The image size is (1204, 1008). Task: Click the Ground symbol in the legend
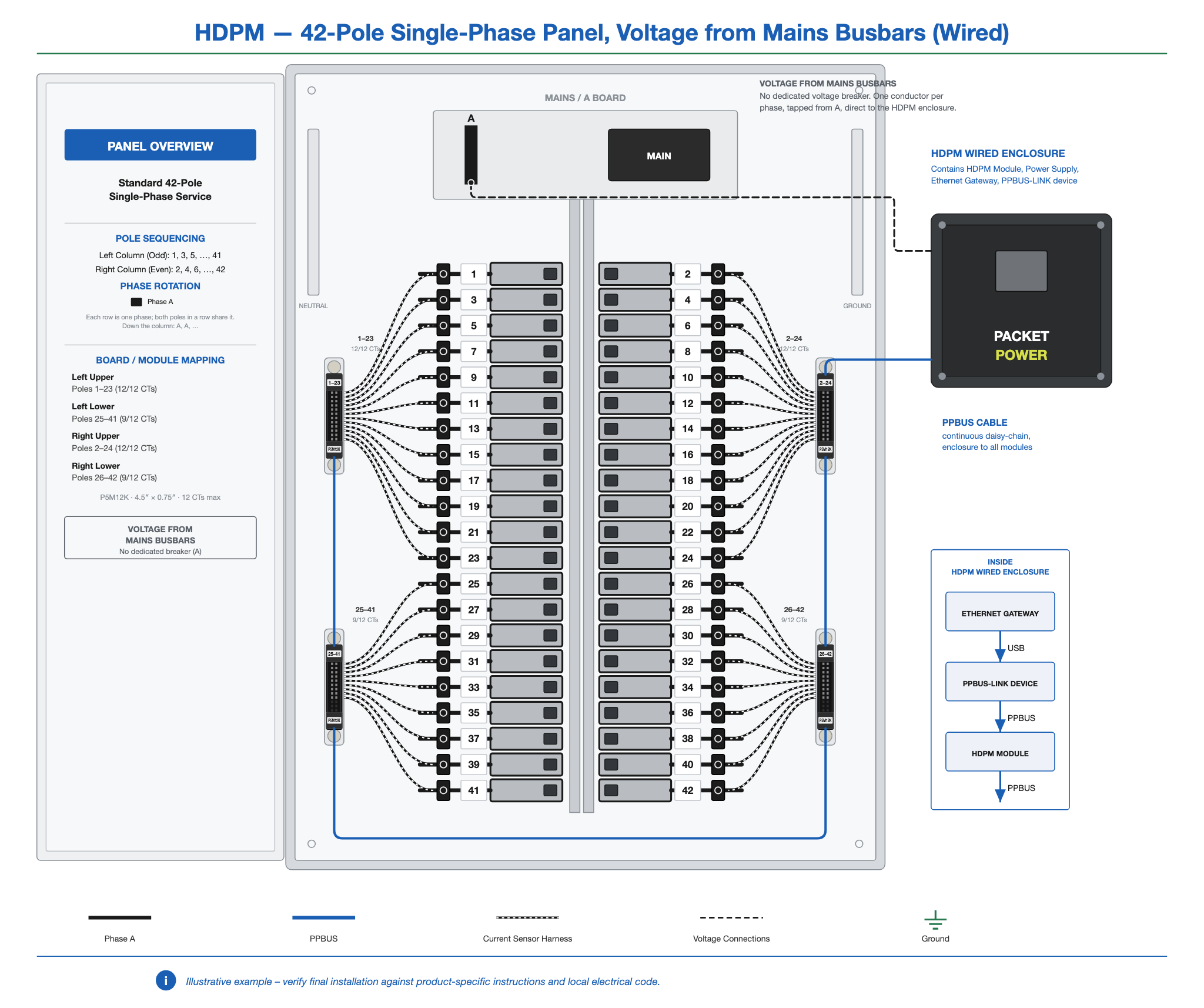935,920
